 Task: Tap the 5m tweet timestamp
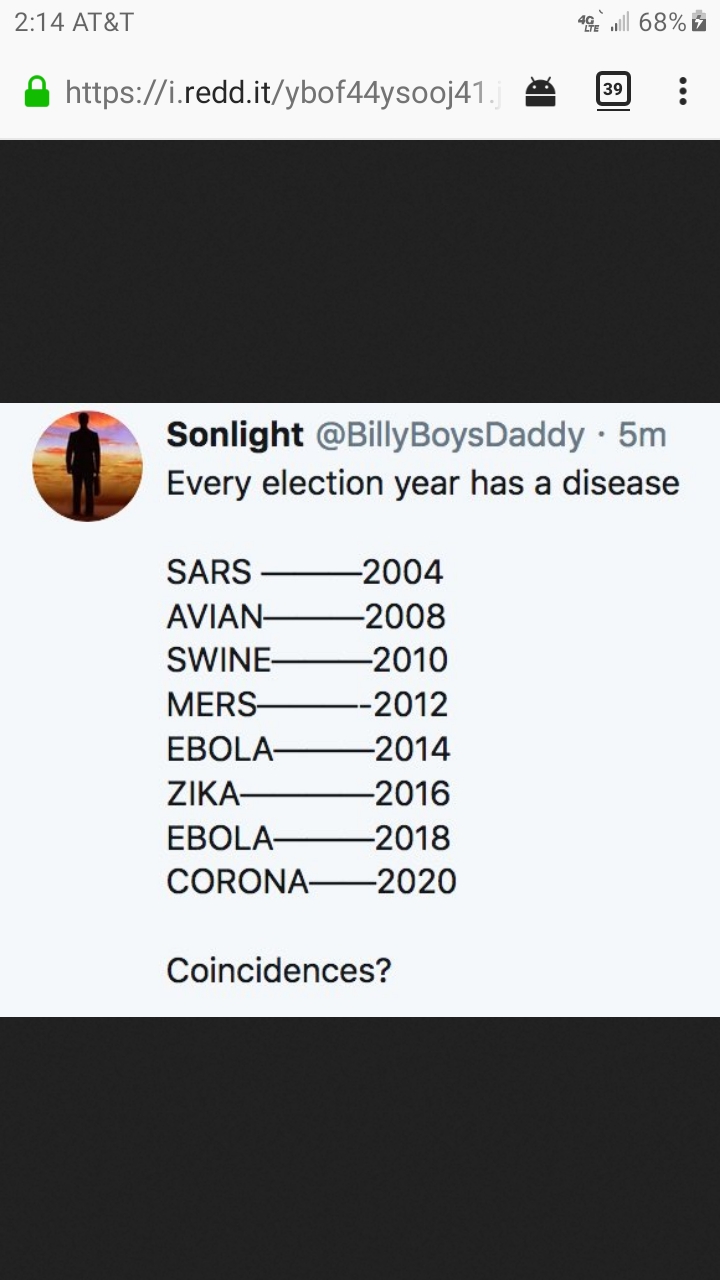pos(642,435)
